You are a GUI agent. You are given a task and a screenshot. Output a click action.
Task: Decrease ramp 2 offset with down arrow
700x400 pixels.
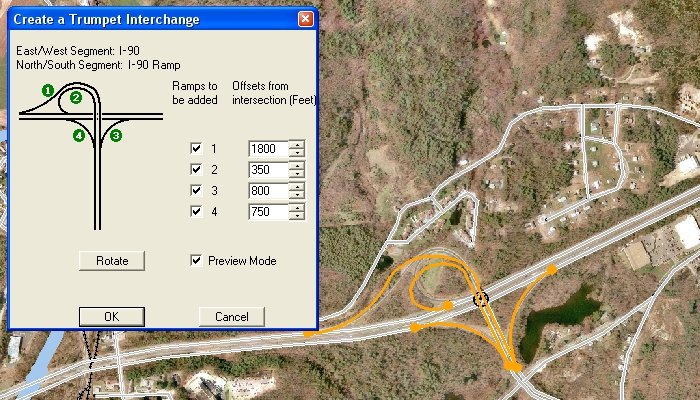[x=296, y=175]
